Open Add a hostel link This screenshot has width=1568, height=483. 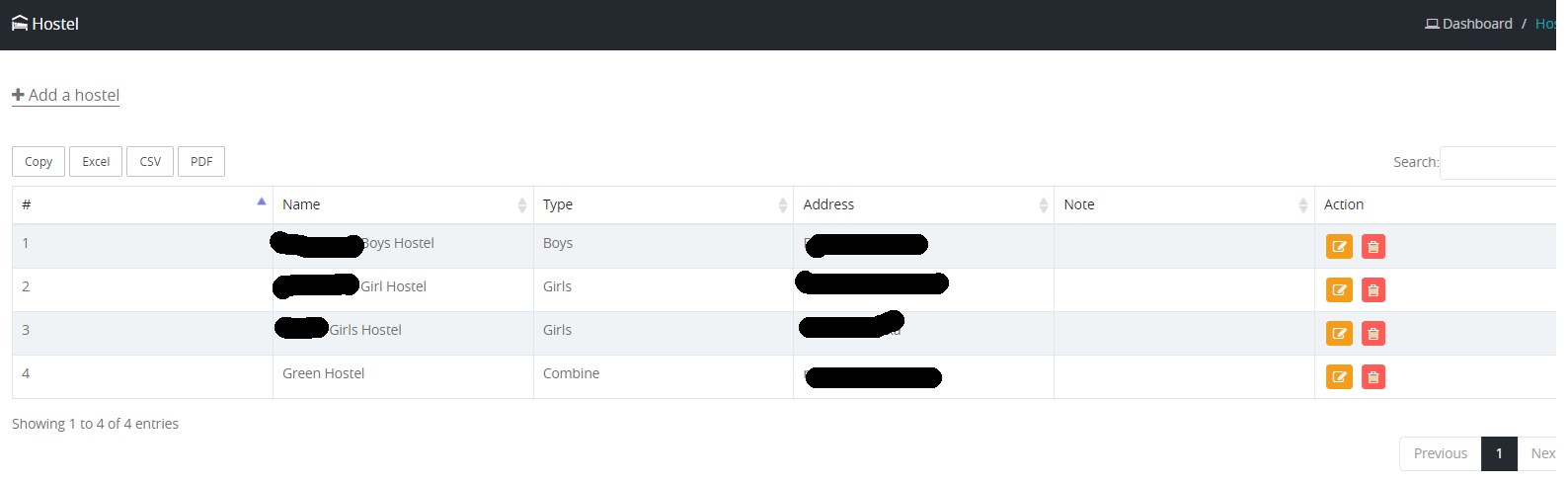pos(66,95)
